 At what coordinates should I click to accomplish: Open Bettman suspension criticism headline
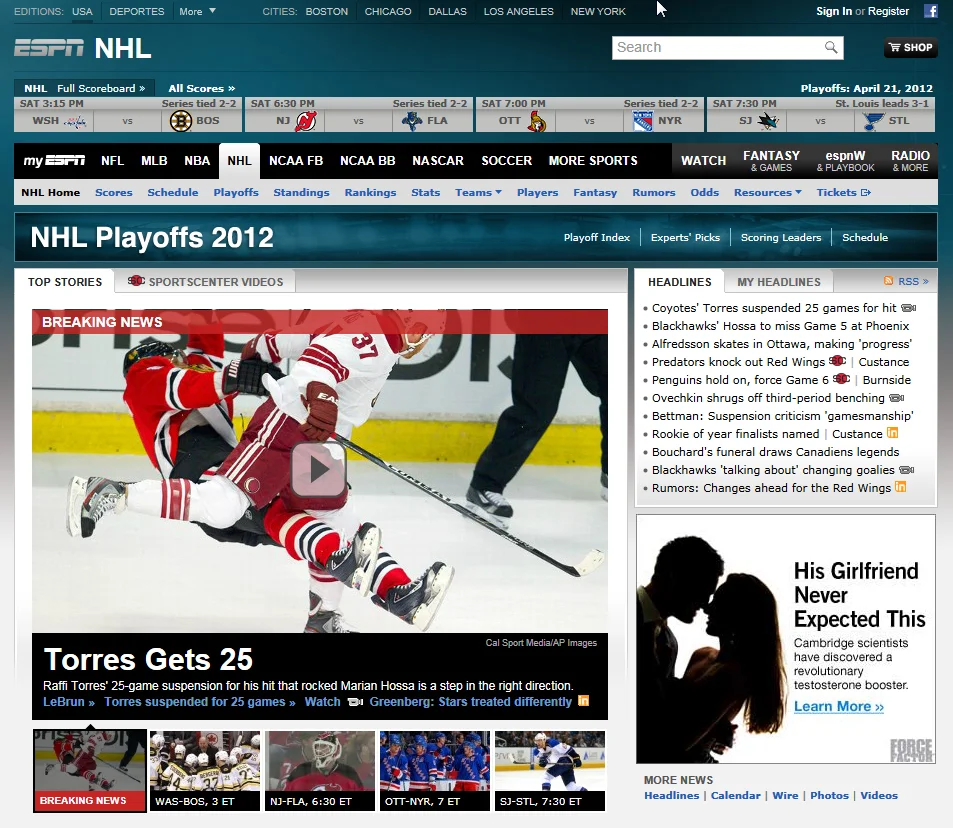pyautogui.click(x=782, y=415)
